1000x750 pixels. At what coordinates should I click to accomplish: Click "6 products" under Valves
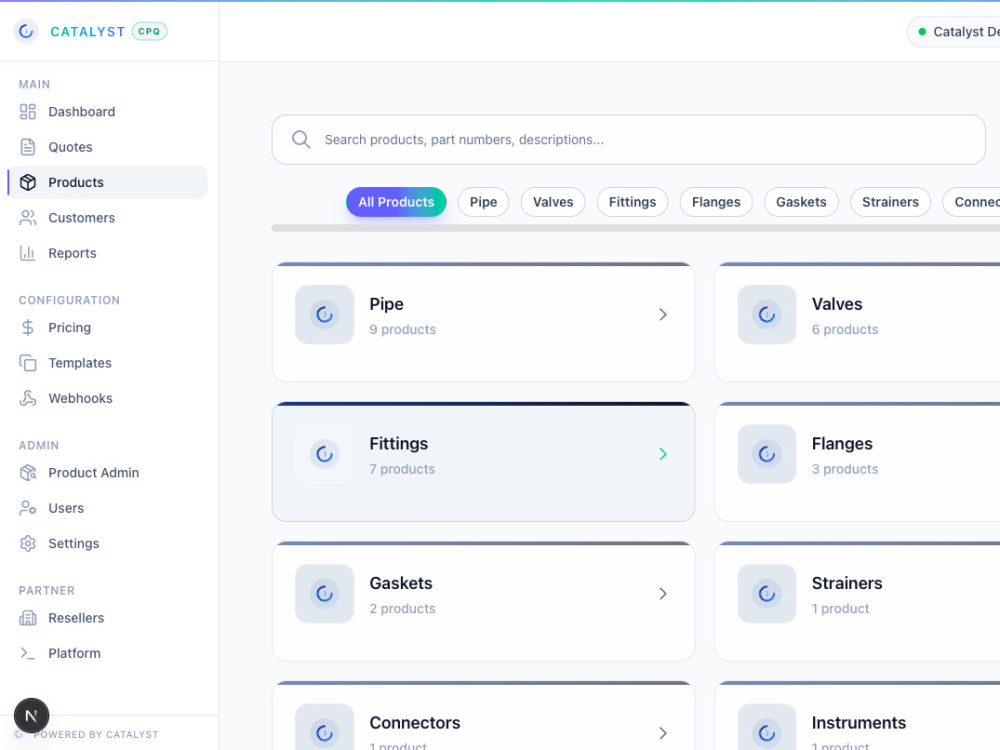coord(844,330)
